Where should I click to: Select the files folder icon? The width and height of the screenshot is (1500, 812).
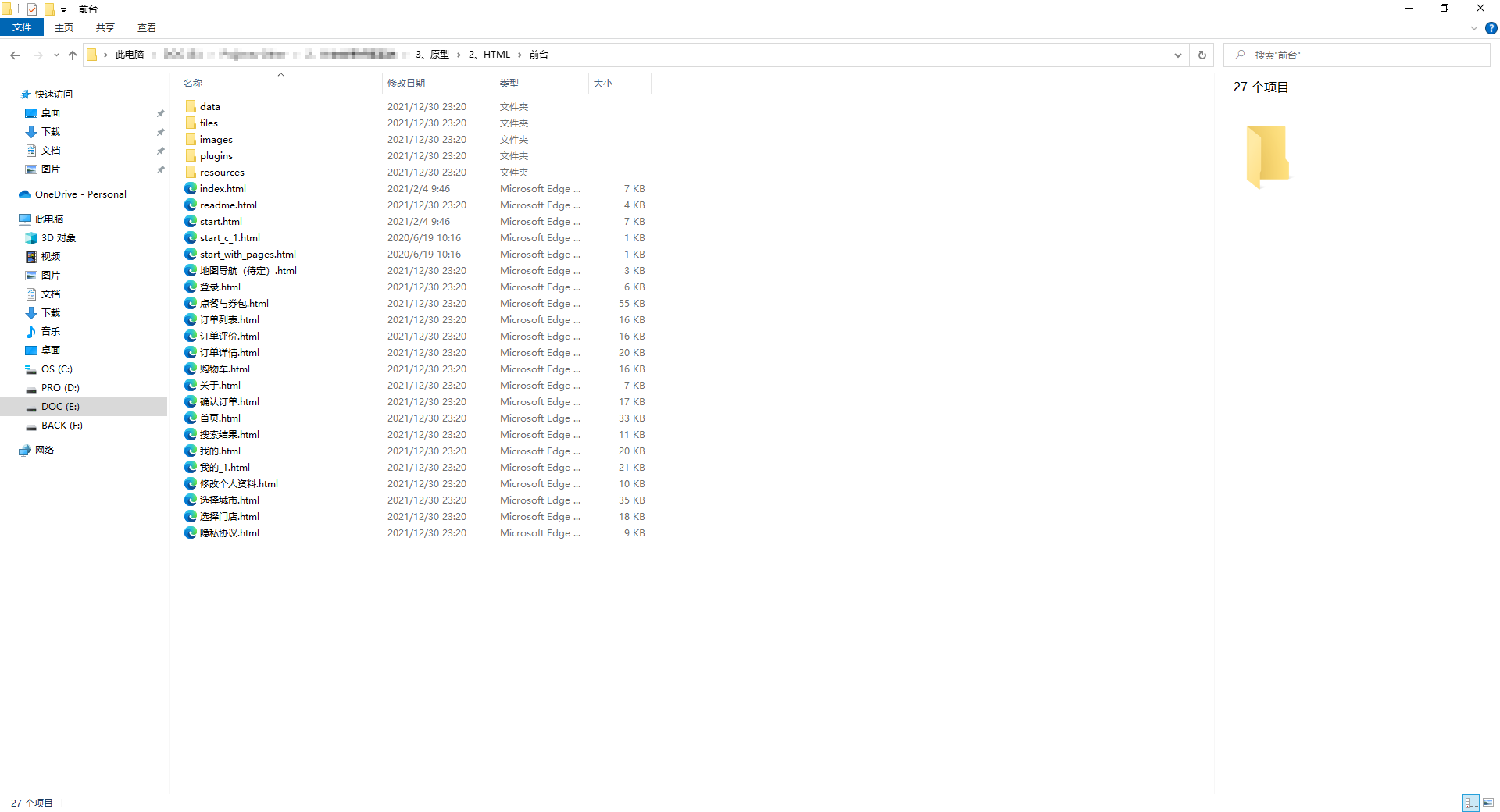coord(191,123)
